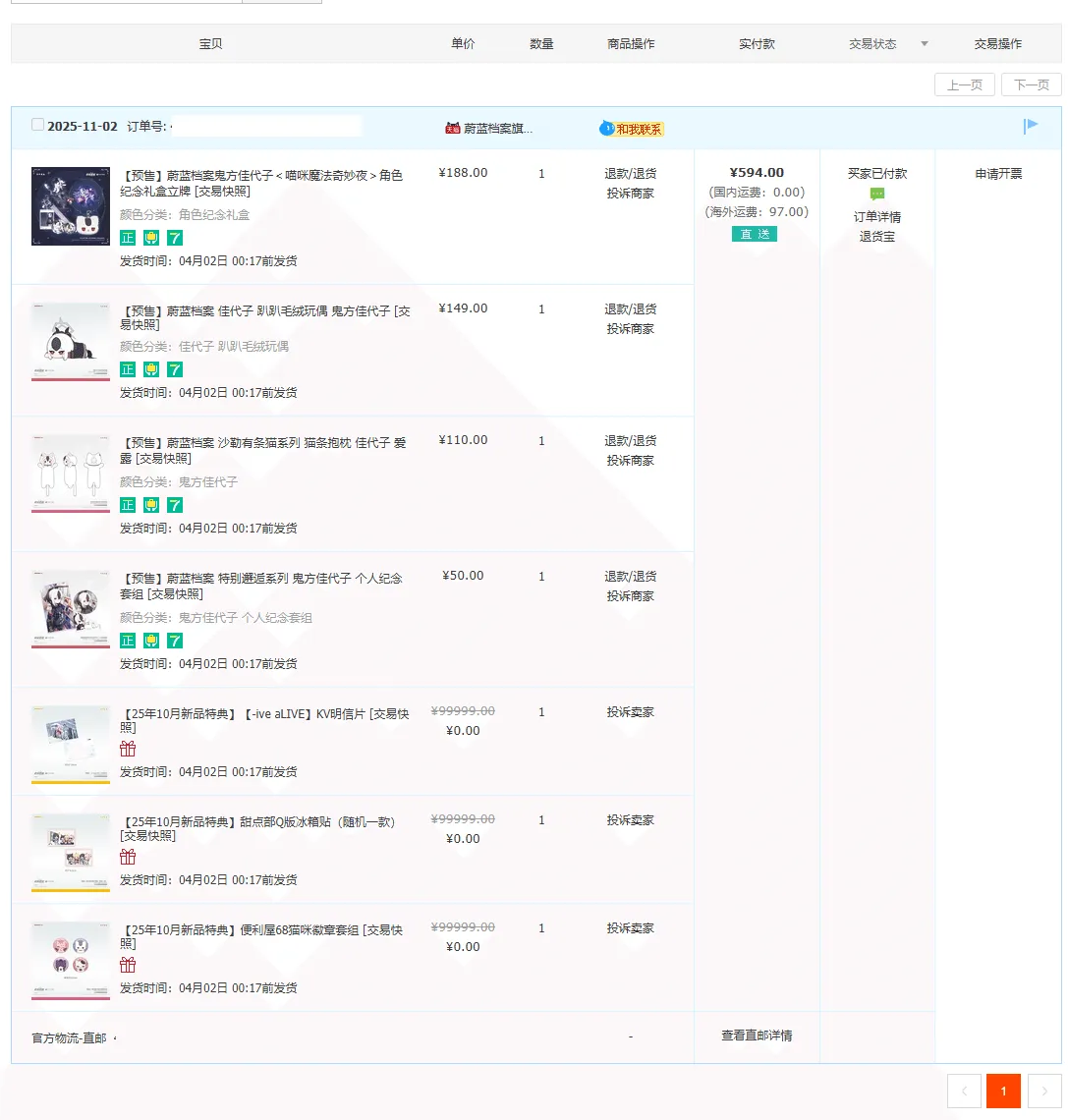Image resolution: width=1068 pixels, height=1120 pixels.
Task: Open the 个人纪念套组 product thumbnail
Action: [x=71, y=608]
